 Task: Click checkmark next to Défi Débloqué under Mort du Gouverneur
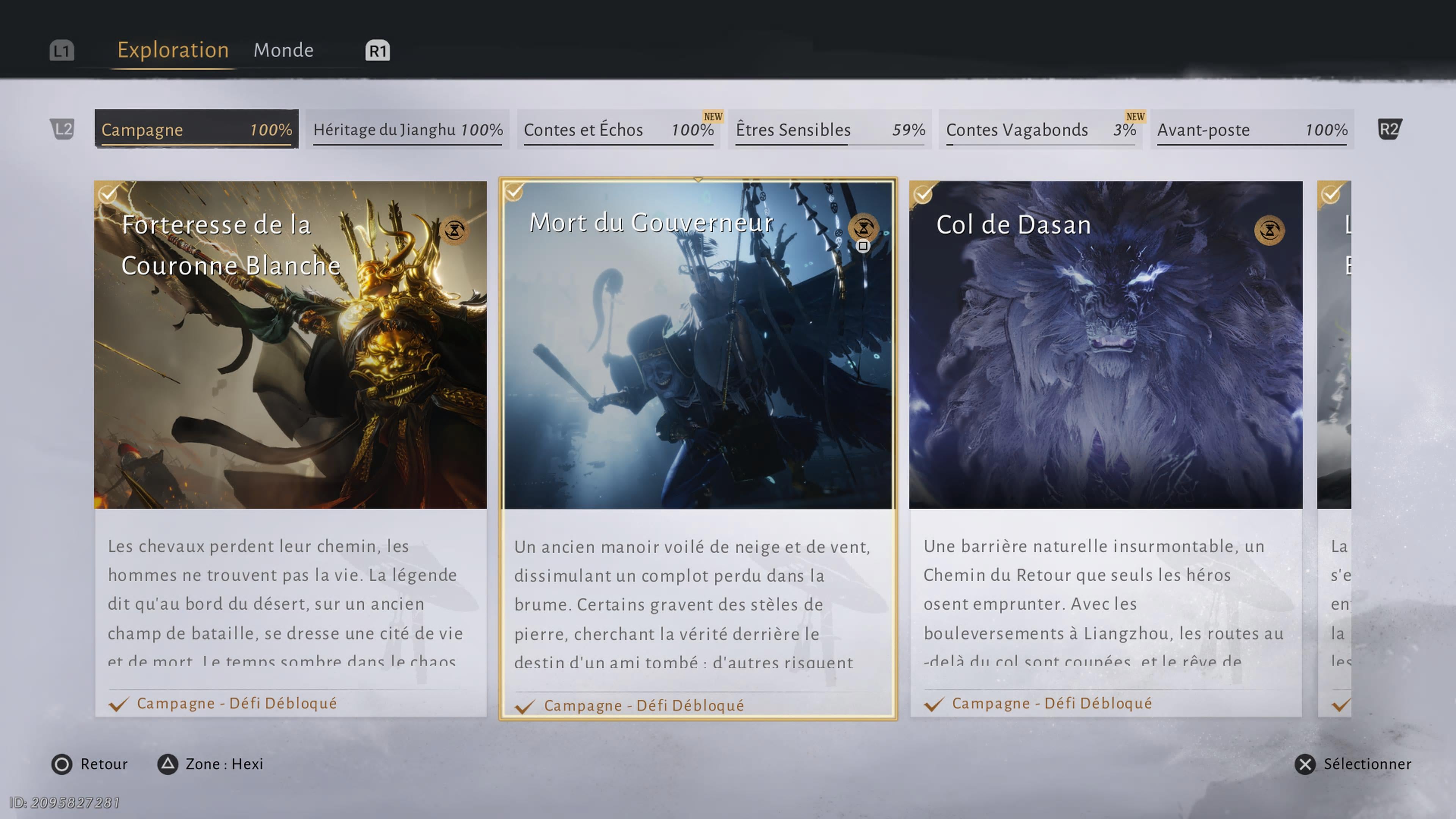(x=525, y=706)
